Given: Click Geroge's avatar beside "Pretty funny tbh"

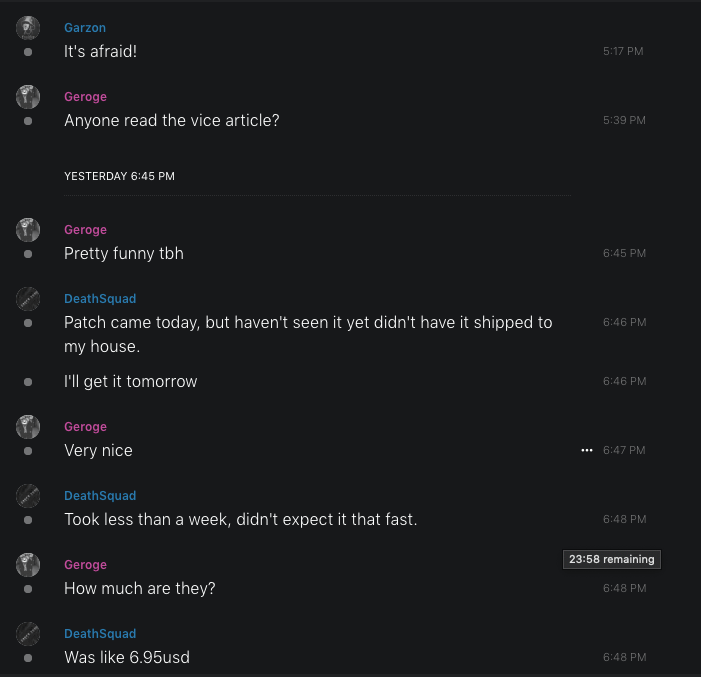Looking at the screenshot, I should pos(28,230).
